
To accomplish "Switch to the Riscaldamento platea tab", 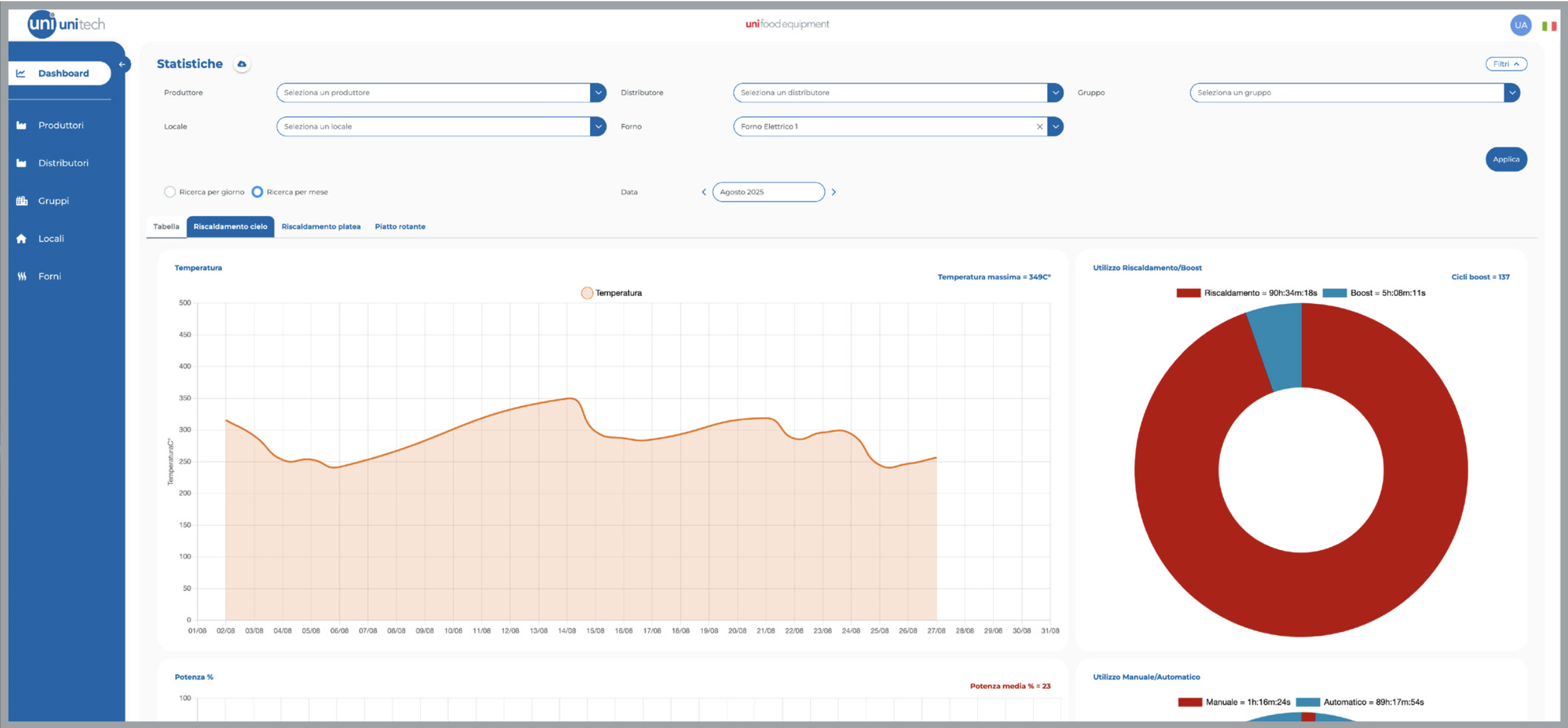I will (320, 227).
